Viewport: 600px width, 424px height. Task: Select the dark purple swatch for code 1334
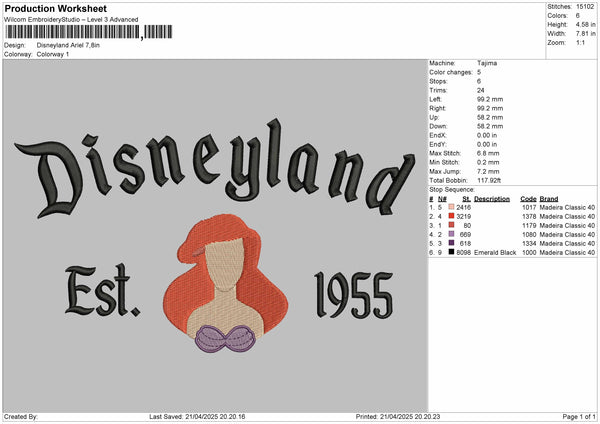pos(452,243)
